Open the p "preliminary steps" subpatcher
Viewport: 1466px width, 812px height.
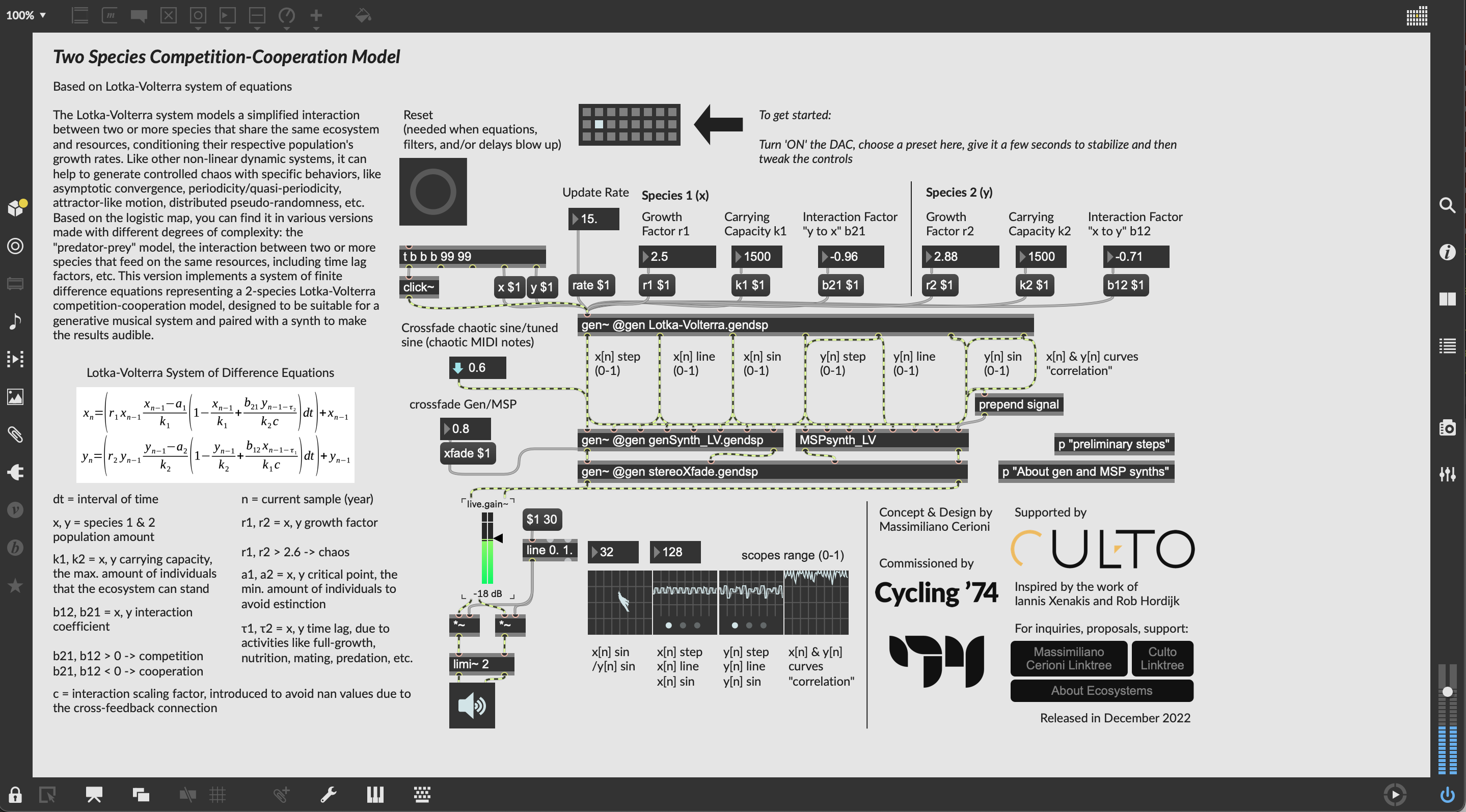(1114, 444)
